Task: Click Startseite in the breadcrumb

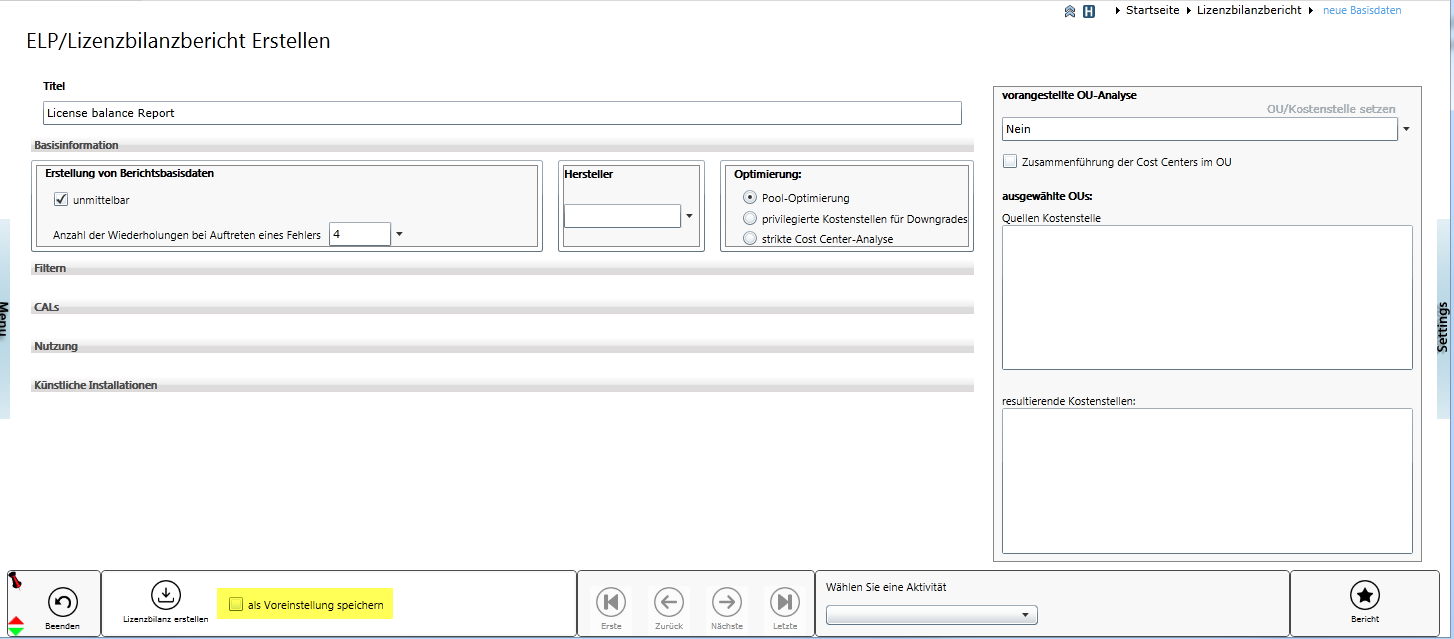Action: (x=1152, y=10)
